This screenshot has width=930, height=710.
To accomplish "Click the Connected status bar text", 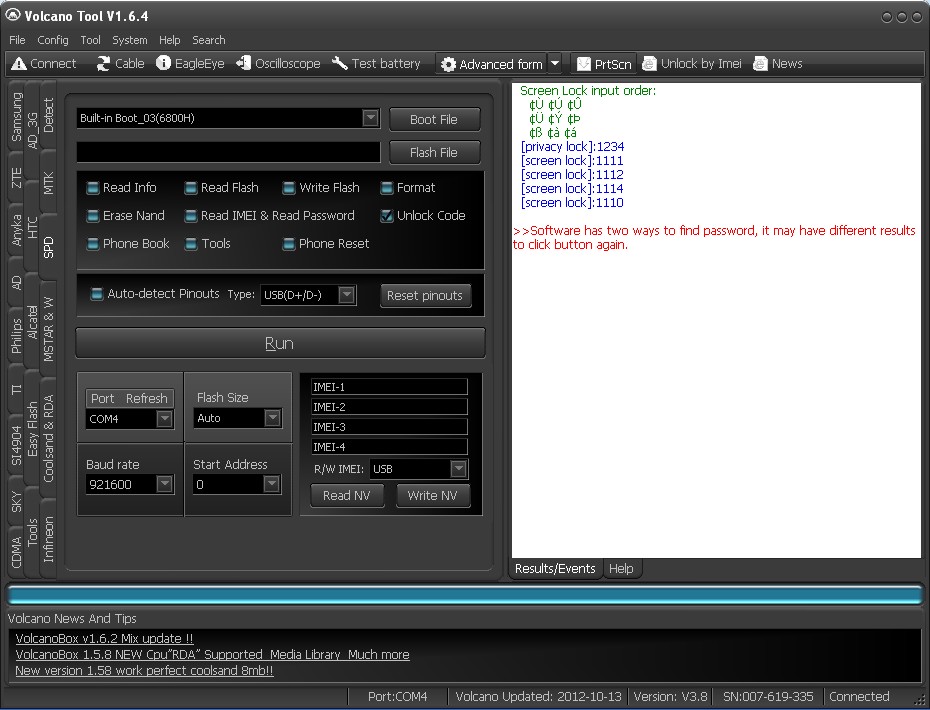I will pos(859,696).
